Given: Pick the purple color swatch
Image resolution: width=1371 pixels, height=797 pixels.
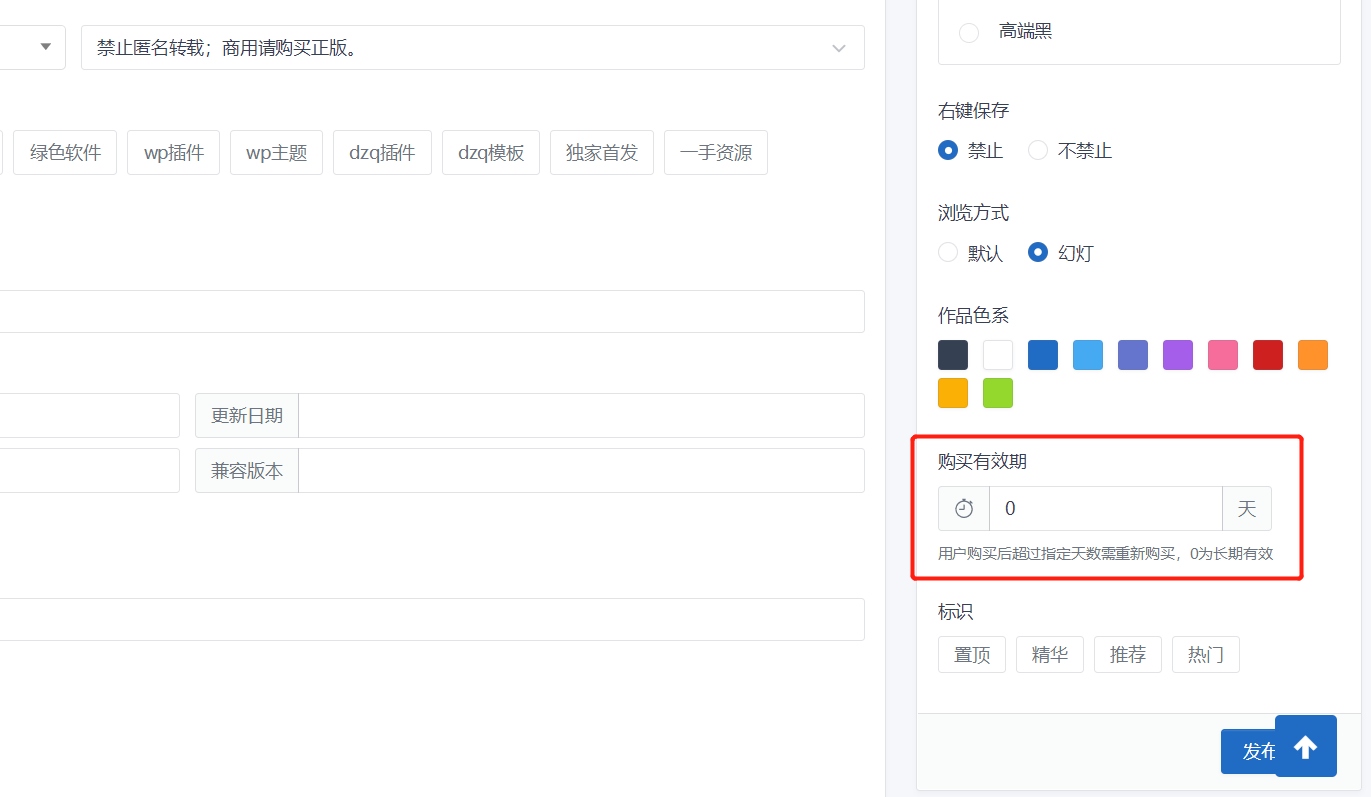Looking at the screenshot, I should 1178,355.
